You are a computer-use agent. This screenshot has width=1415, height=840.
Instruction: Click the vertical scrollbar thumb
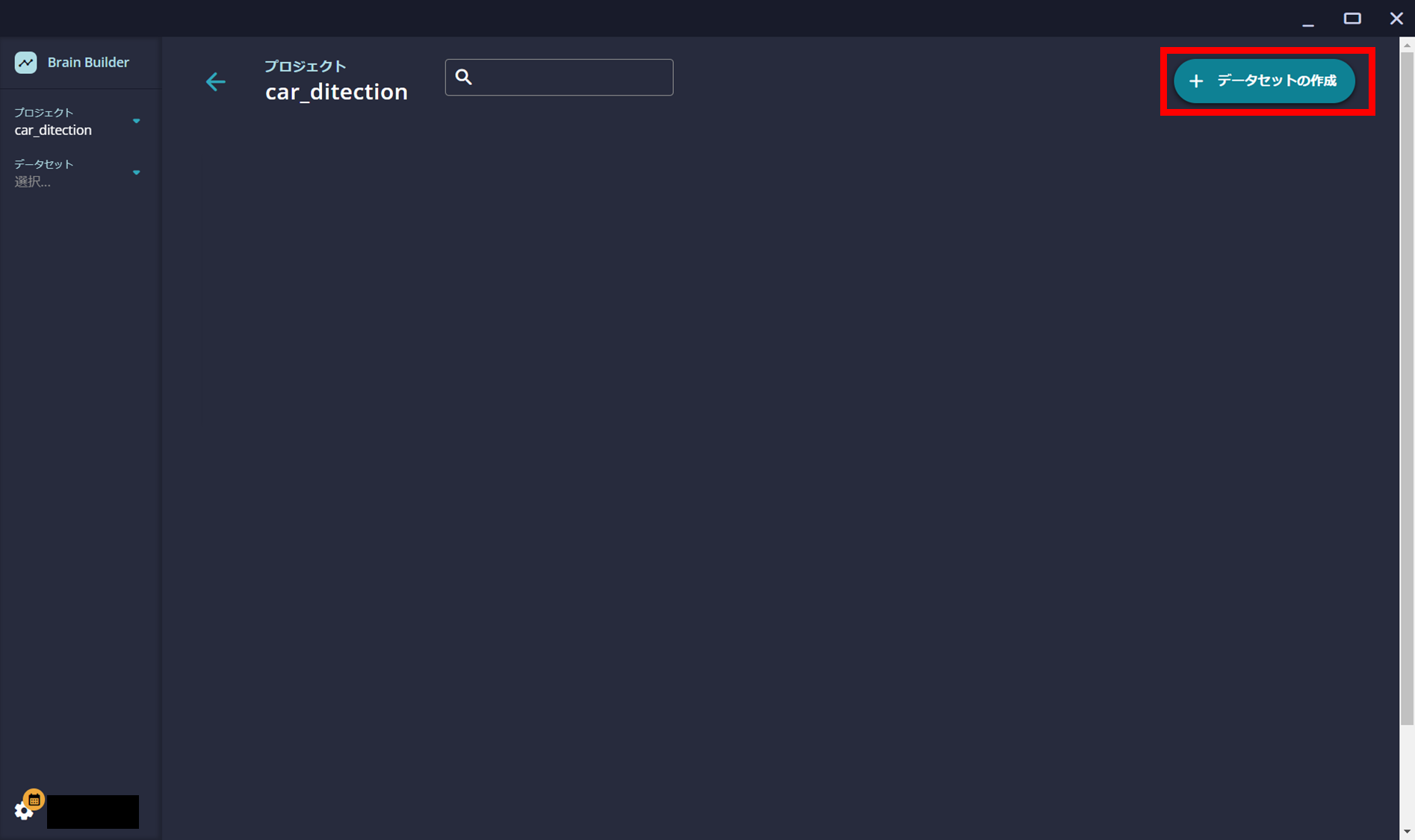(x=1407, y=388)
